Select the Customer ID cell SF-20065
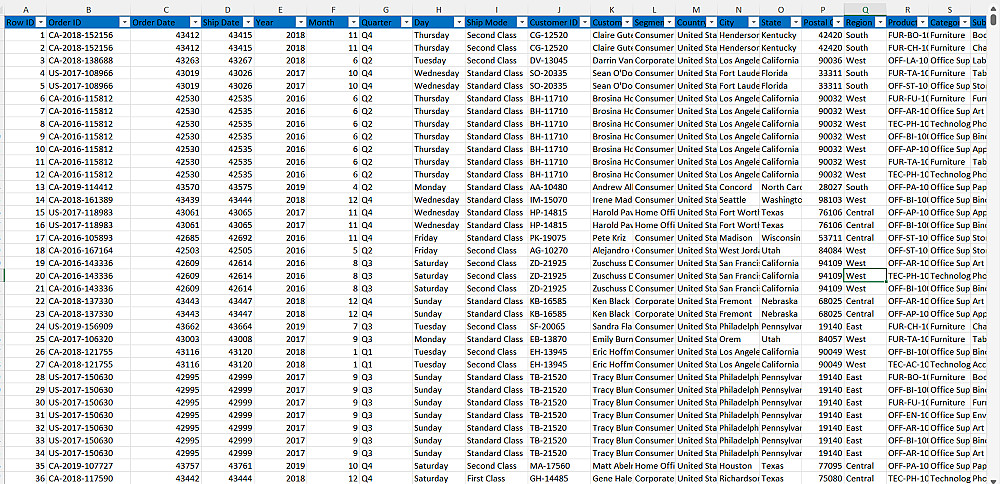This screenshot has width=1000, height=484. [x=558, y=326]
